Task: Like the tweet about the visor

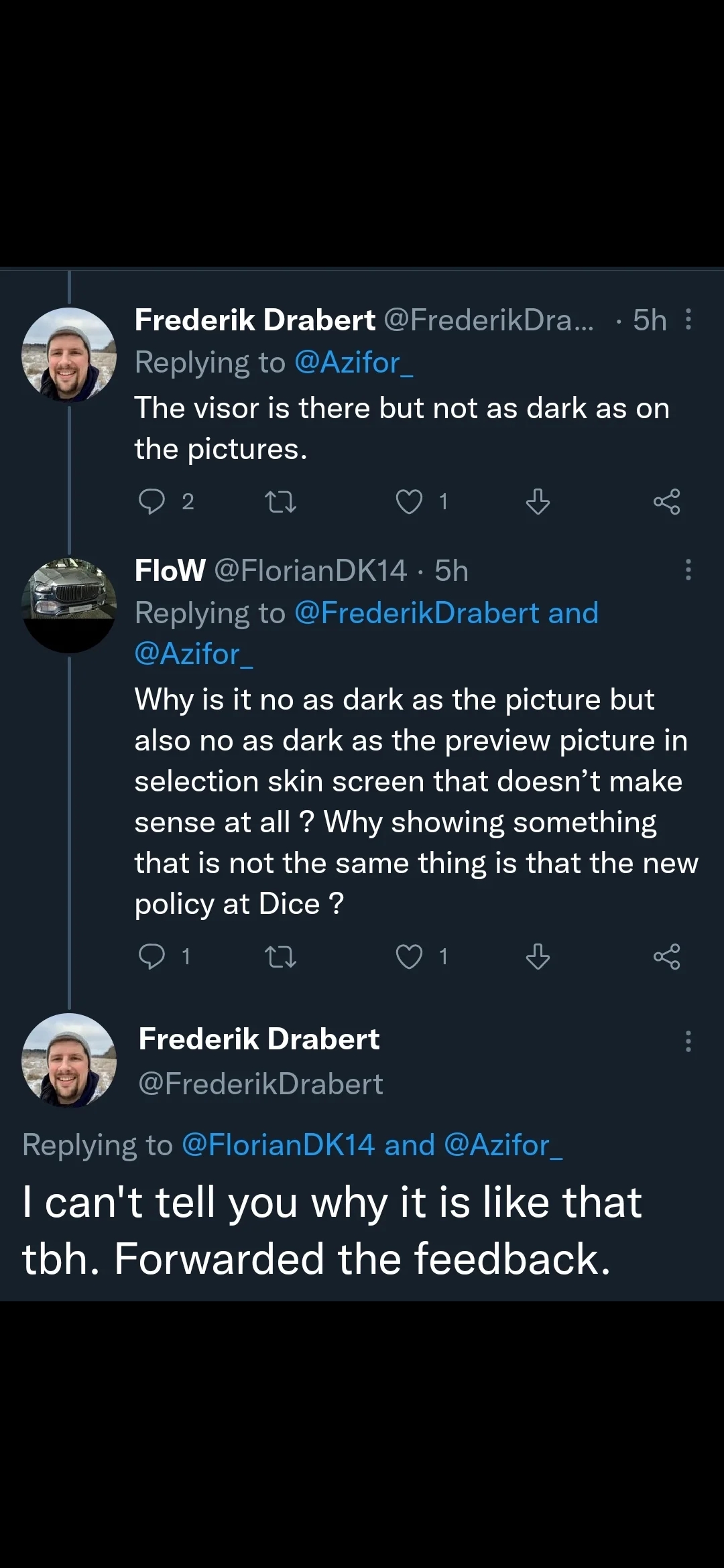Action: pyautogui.click(x=409, y=501)
